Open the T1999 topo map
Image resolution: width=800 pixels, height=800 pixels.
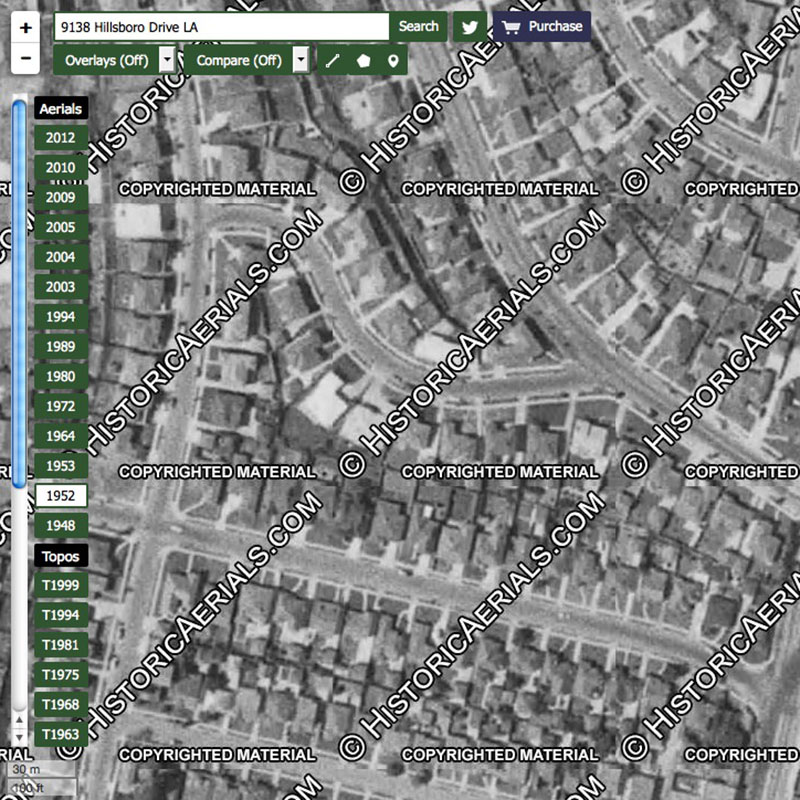click(x=61, y=585)
